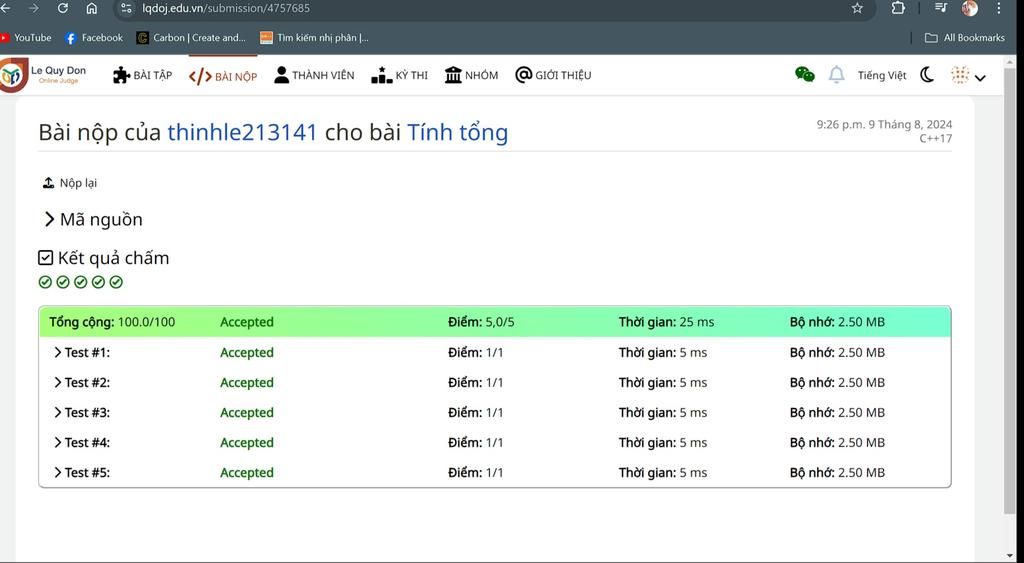This screenshot has height=563, width=1024.
Task: Open Tính tổng problem link
Action: click(457, 132)
